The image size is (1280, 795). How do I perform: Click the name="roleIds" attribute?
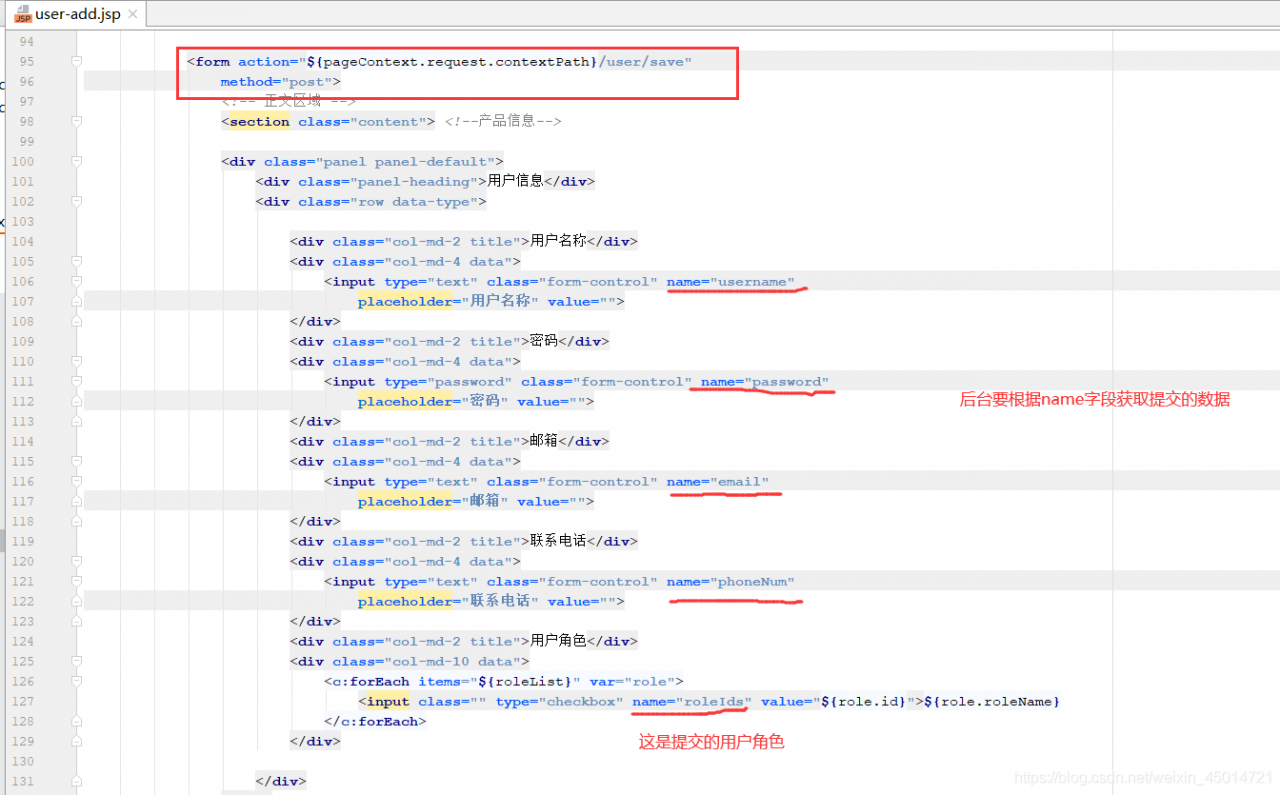pyautogui.click(x=692, y=702)
